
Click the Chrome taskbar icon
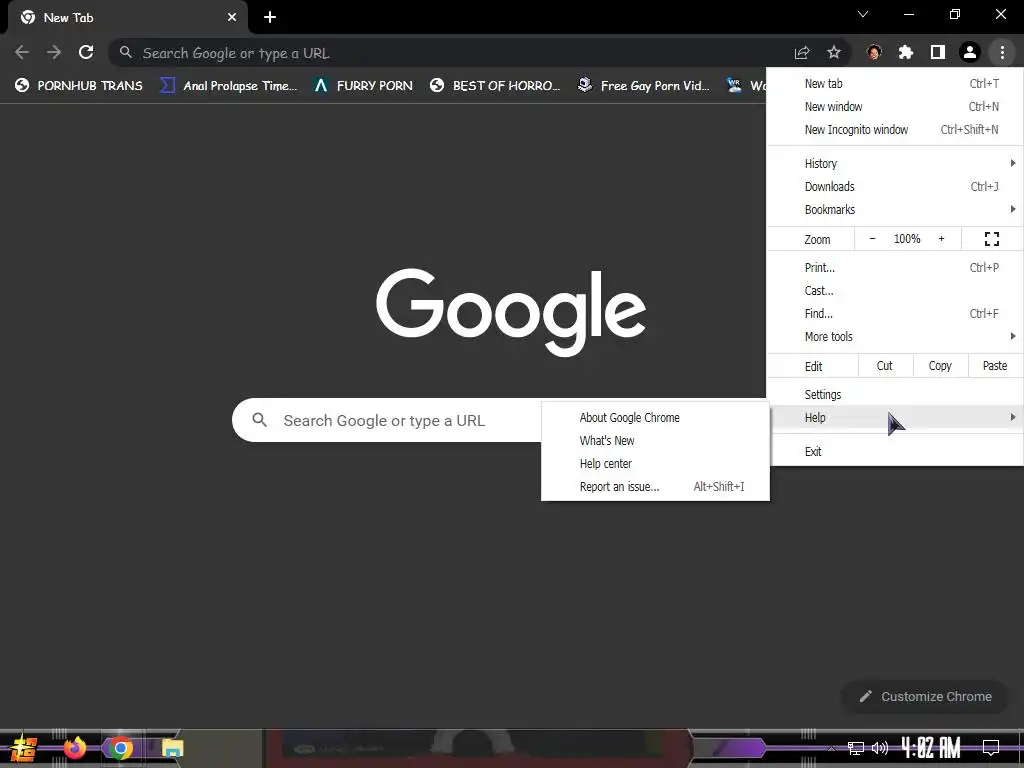[x=120, y=748]
